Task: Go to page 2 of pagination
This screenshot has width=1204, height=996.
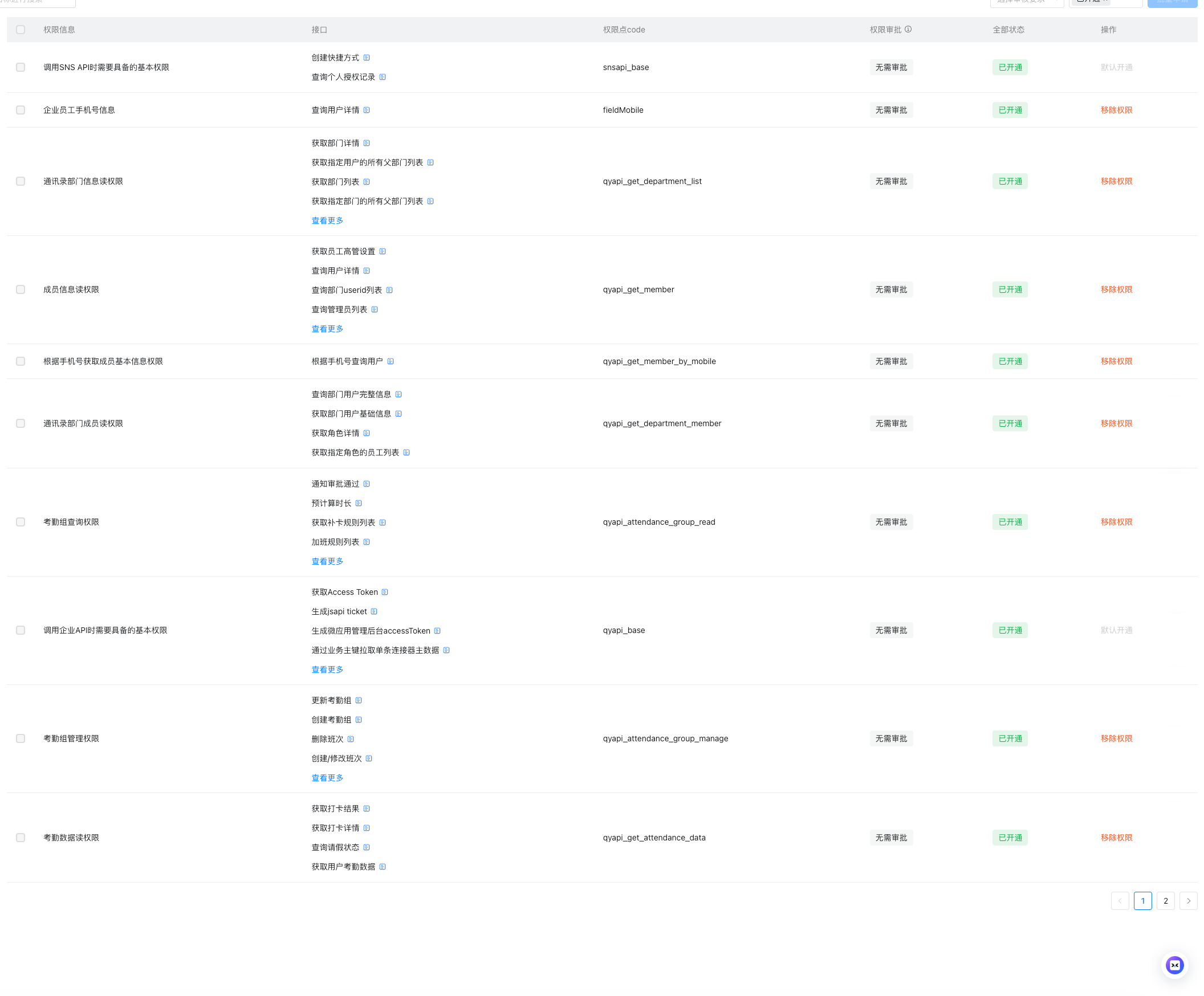Action: click(1166, 901)
